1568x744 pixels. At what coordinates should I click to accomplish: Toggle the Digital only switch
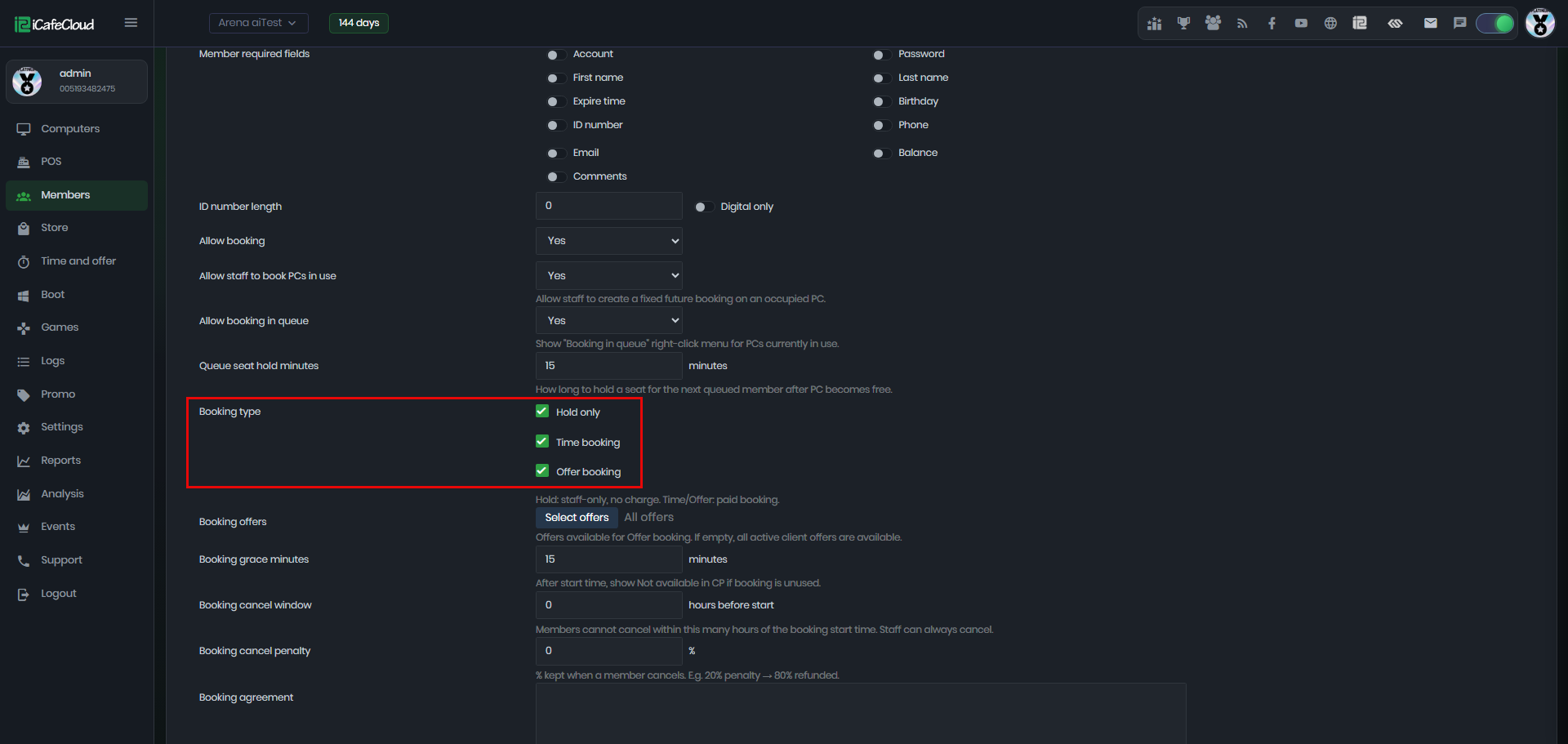point(703,207)
